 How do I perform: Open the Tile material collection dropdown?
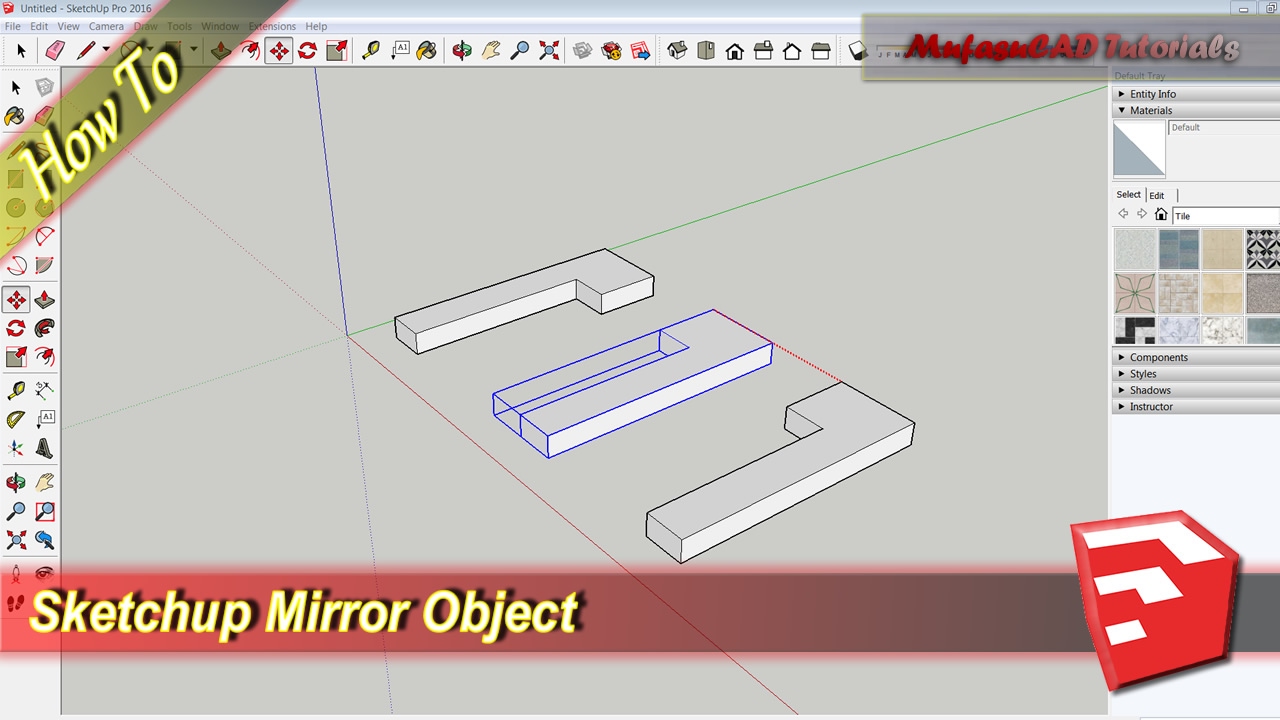1226,216
